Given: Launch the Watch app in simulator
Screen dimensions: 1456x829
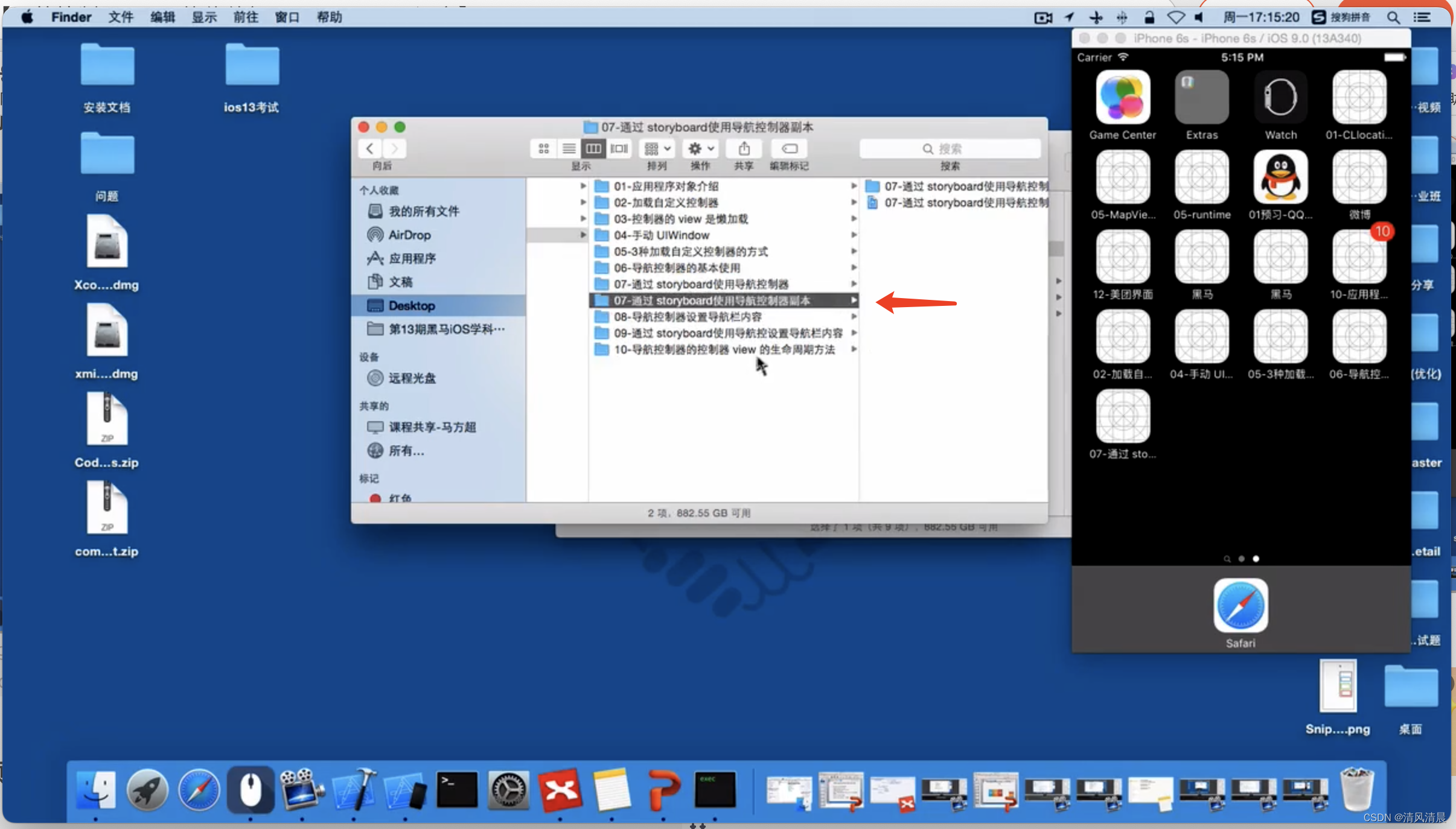Looking at the screenshot, I should (x=1280, y=97).
